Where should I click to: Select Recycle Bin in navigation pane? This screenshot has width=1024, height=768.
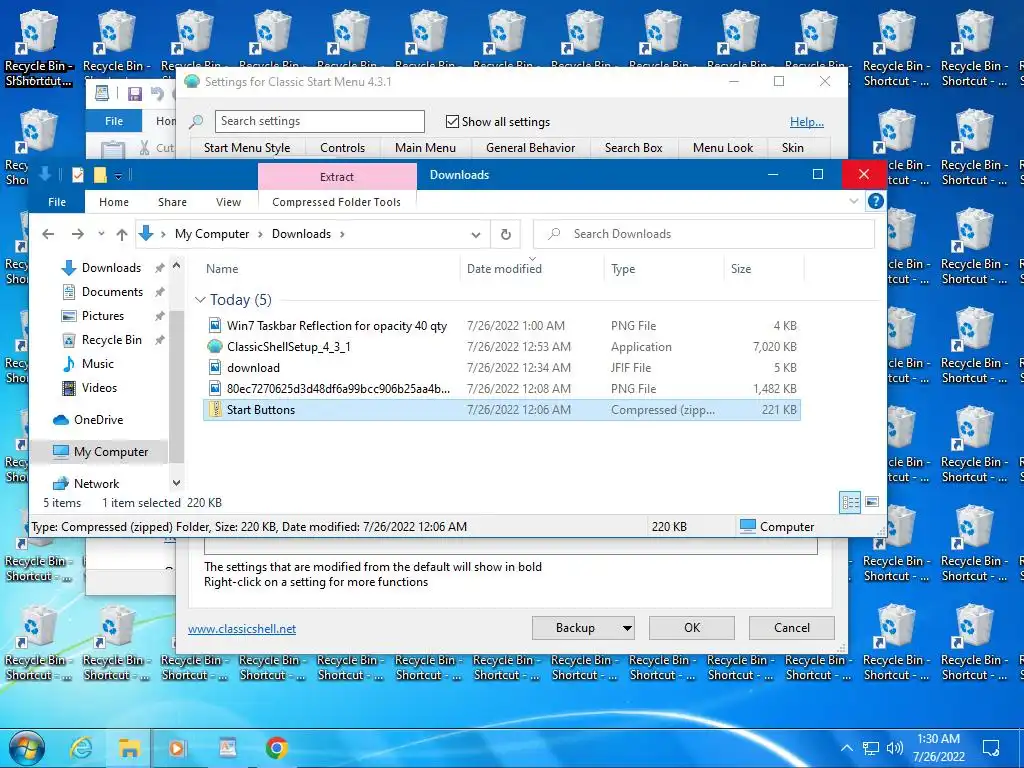(111, 340)
